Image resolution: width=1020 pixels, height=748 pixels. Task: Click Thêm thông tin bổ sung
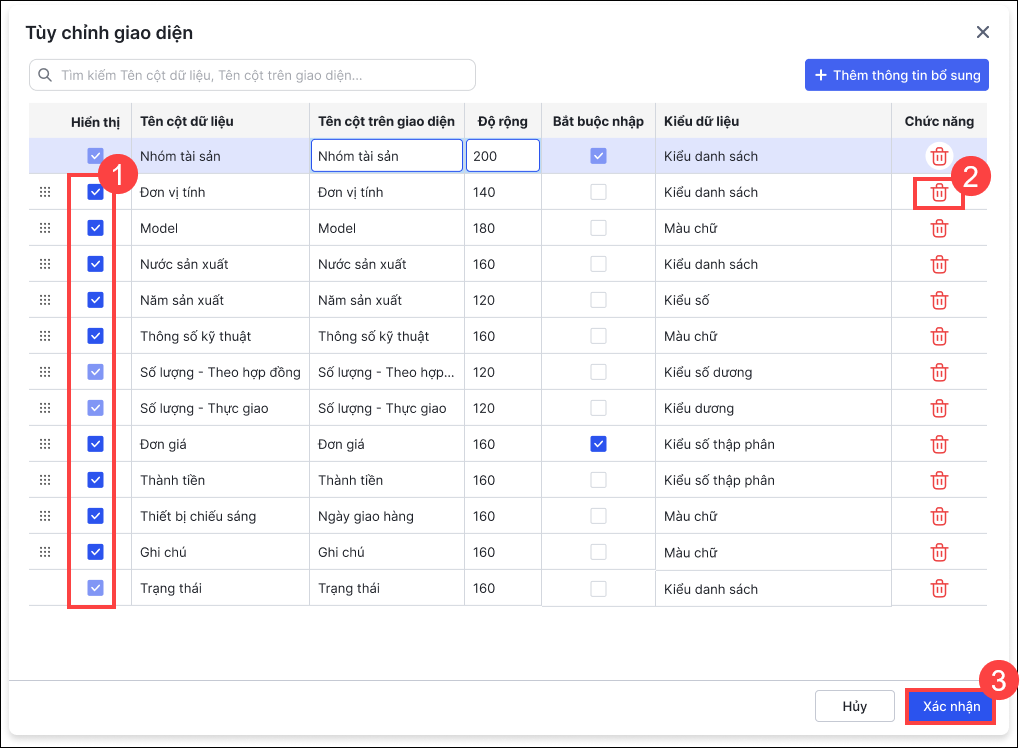[897, 75]
